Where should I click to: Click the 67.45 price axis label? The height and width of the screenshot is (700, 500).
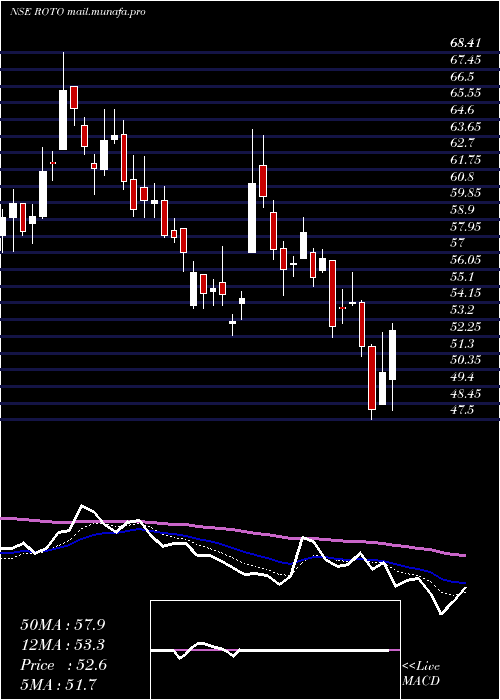[466, 60]
